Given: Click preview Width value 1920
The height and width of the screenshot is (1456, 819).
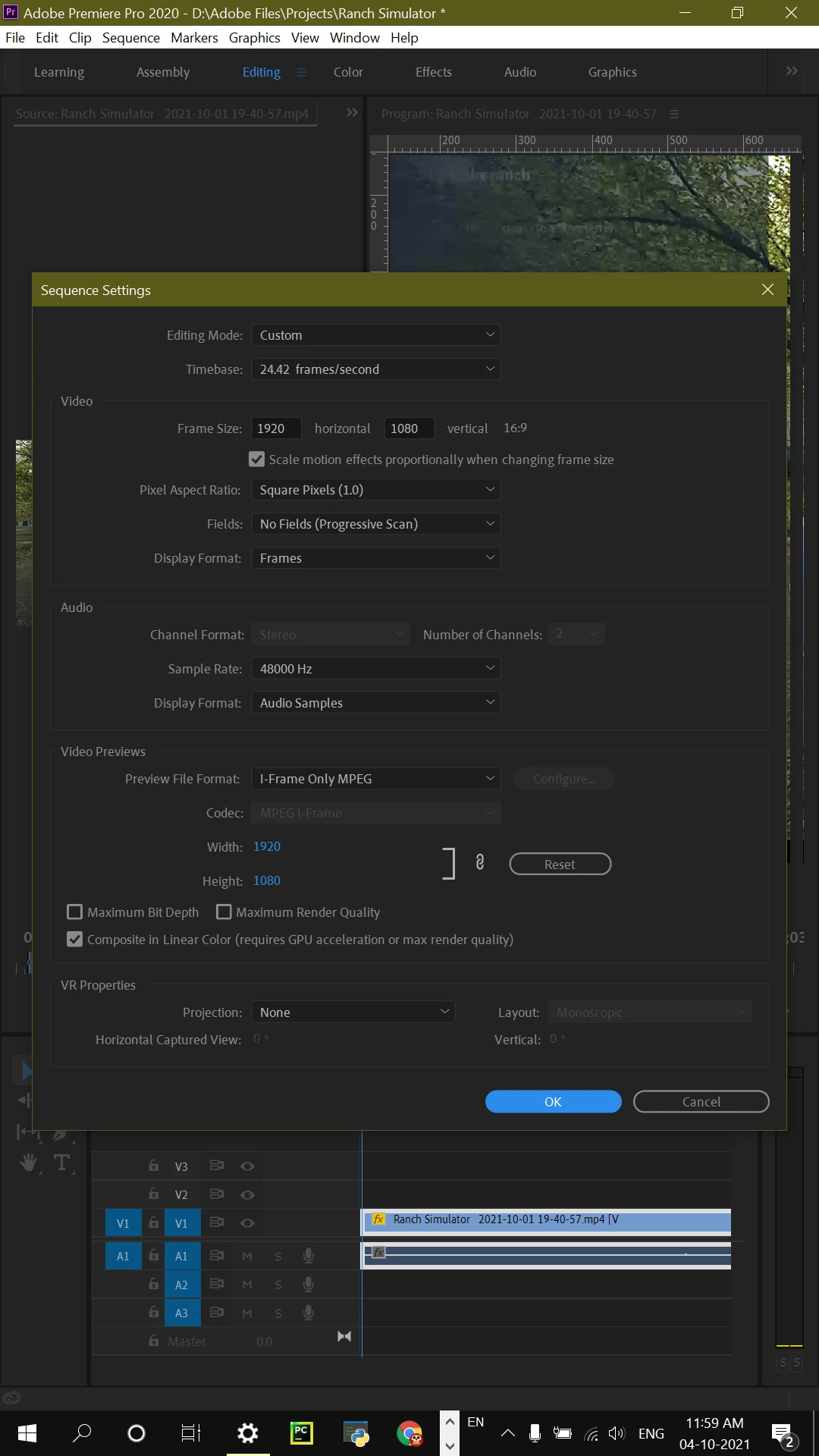Looking at the screenshot, I should [x=267, y=846].
